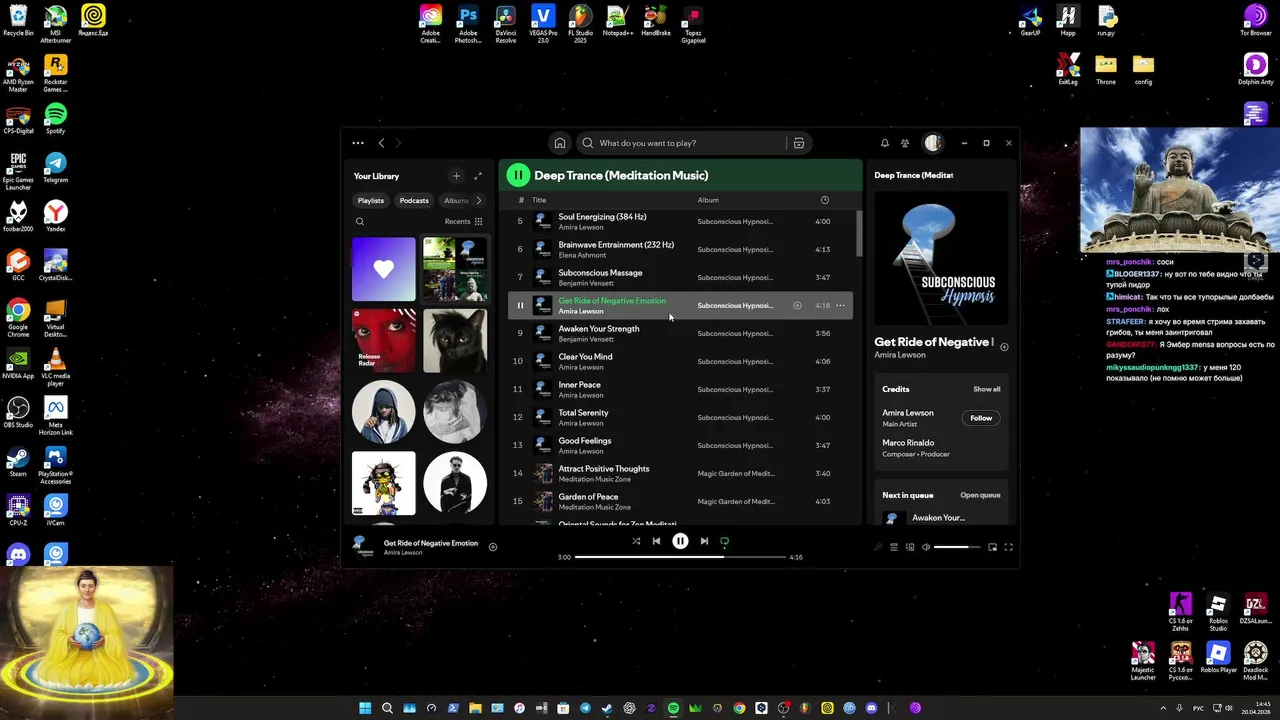
Task: Follow Amira Lewson
Action: (981, 418)
